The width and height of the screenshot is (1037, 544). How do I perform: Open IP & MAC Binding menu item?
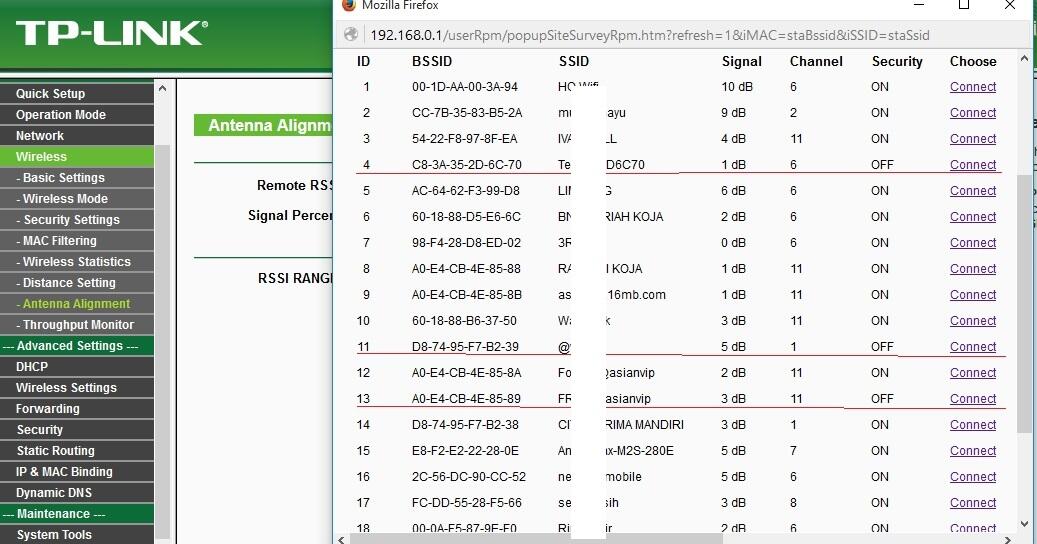click(77, 472)
